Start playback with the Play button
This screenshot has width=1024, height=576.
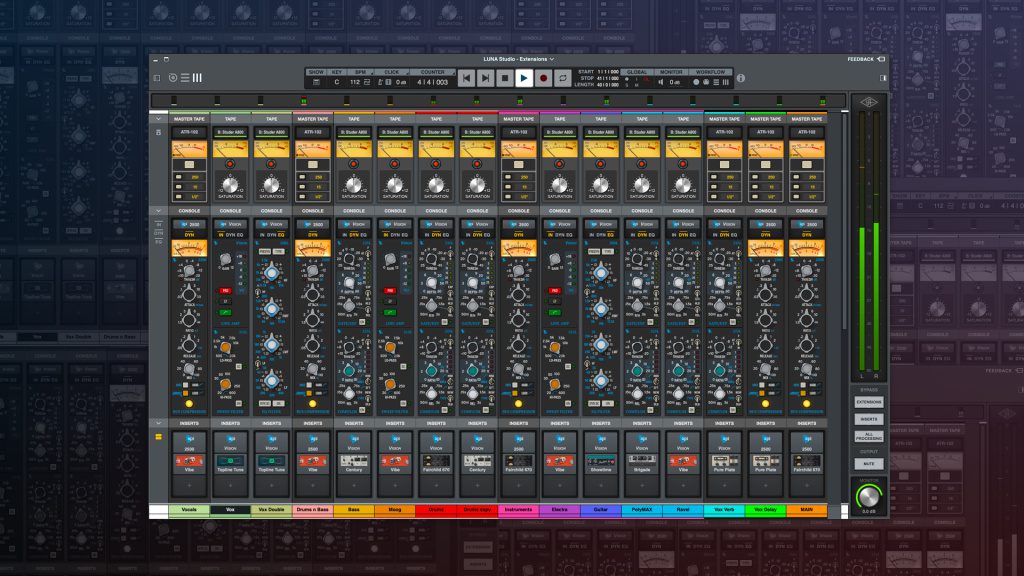click(524, 78)
